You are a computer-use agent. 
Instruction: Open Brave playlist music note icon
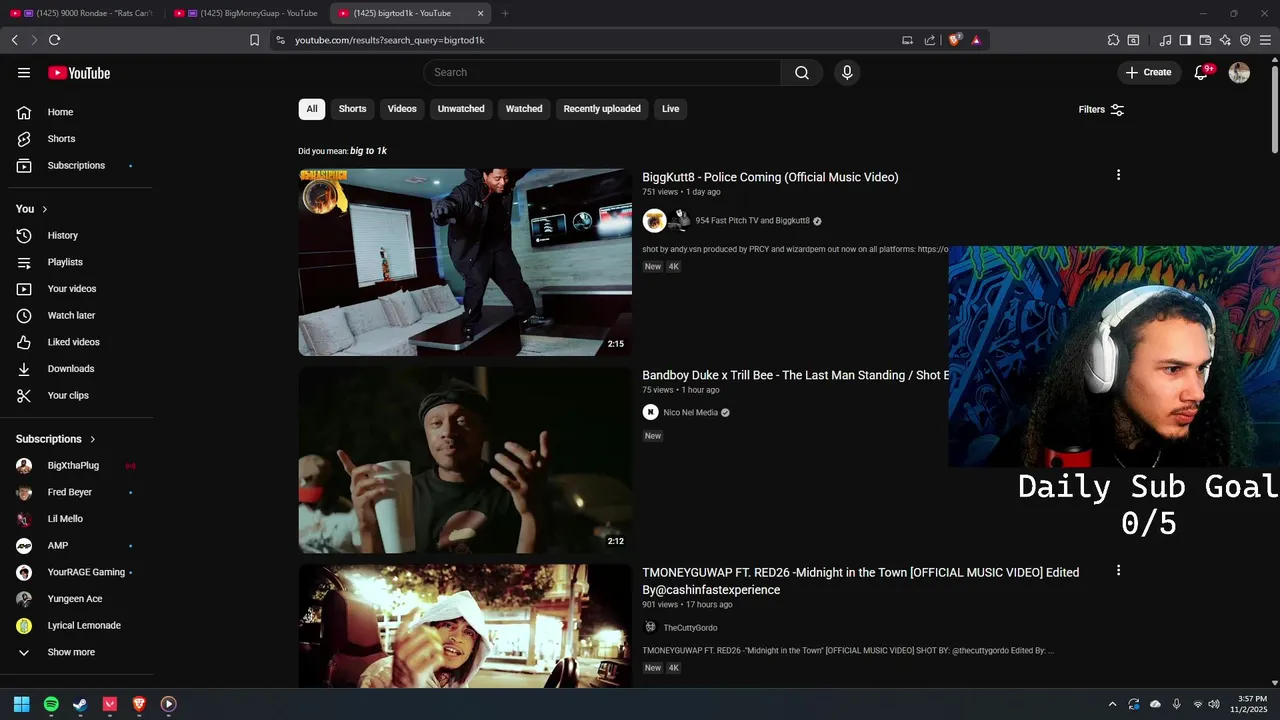tap(1165, 40)
